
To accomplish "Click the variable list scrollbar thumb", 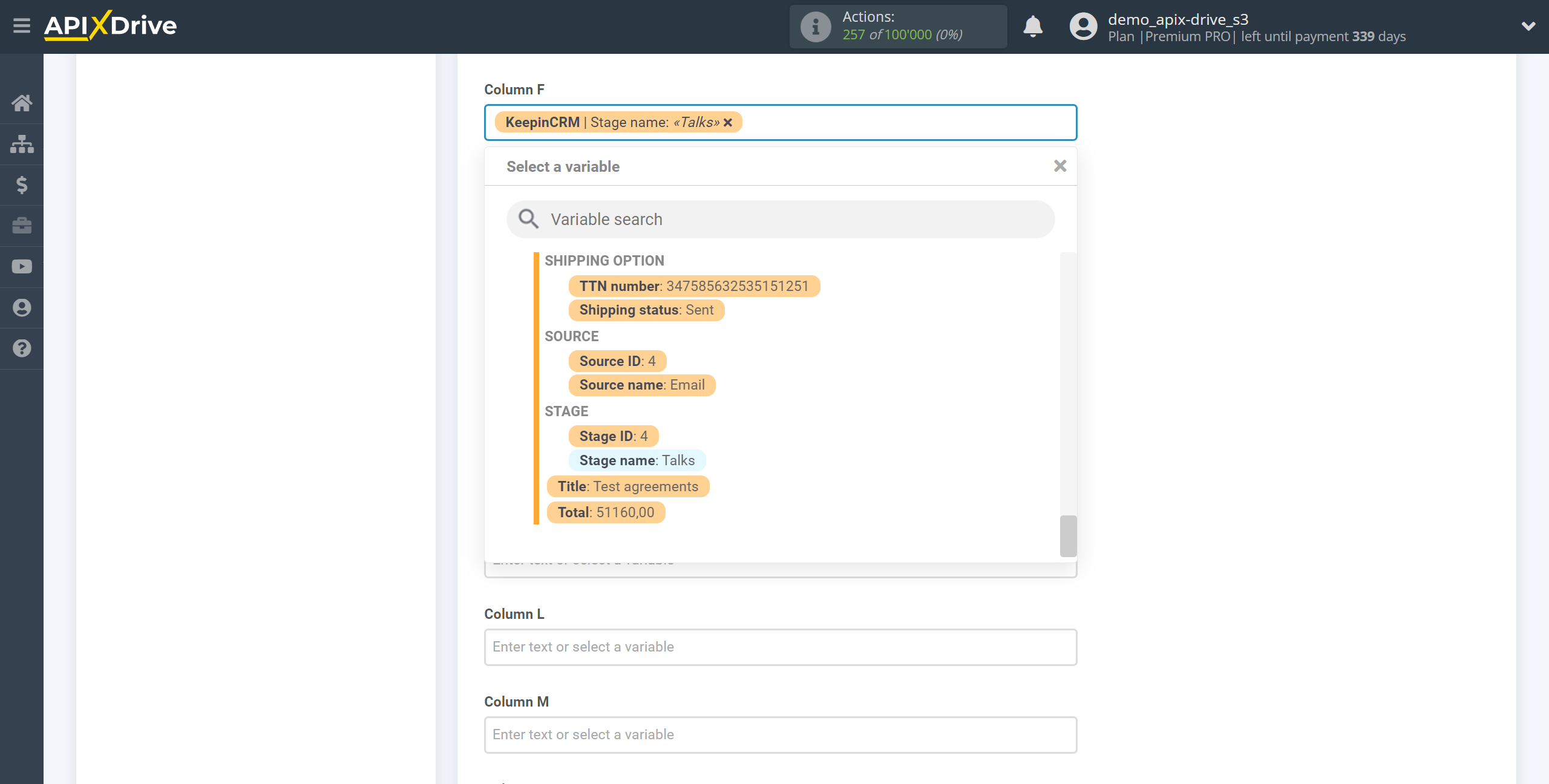I will coord(1068,536).
